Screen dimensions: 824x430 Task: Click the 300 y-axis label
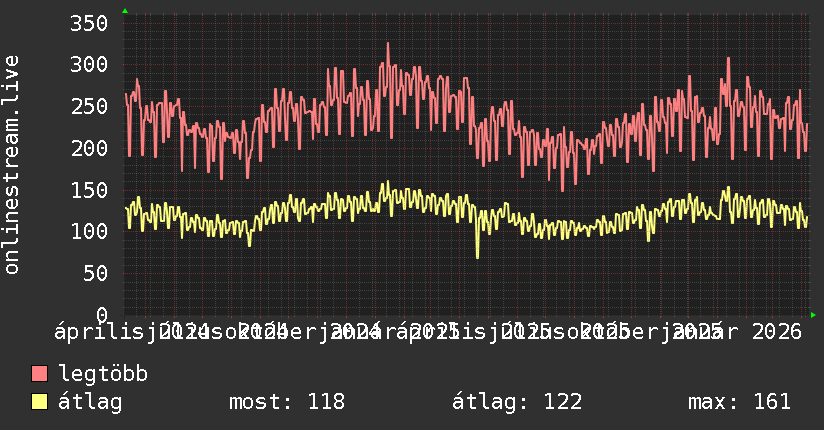[x=89, y=65]
